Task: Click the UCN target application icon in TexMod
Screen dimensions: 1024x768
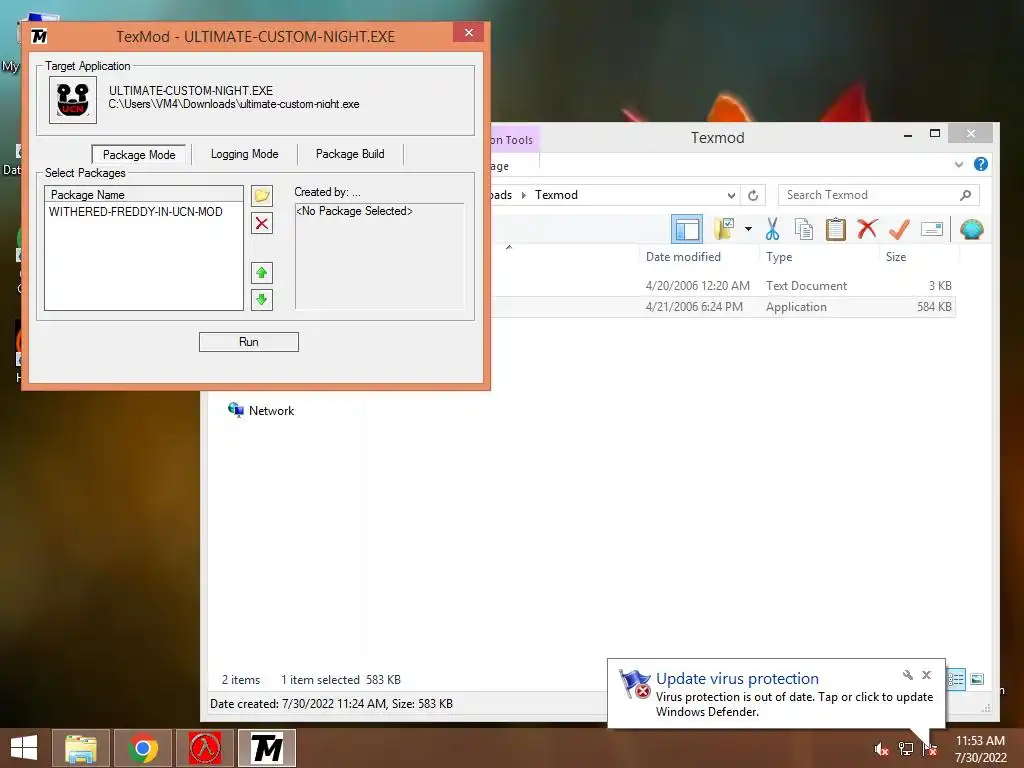Action: tap(73, 100)
